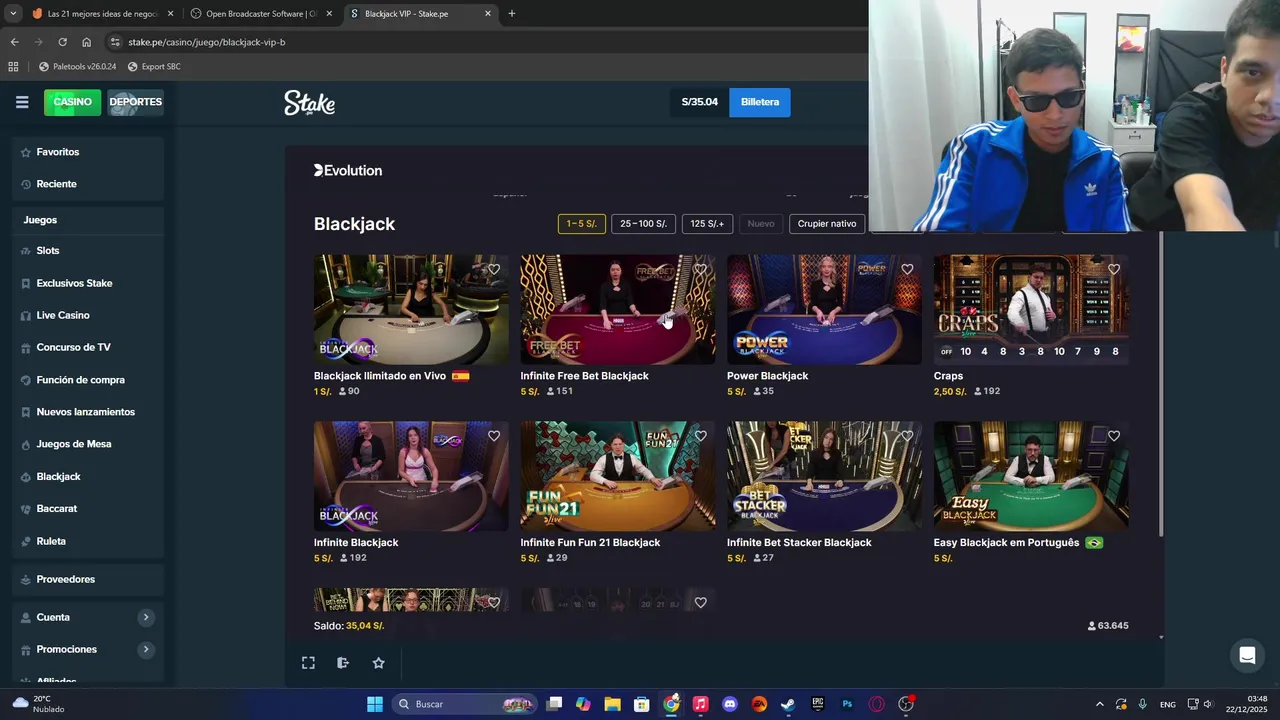Open Steam from the taskbar
1280x720 pixels.
pos(788,704)
